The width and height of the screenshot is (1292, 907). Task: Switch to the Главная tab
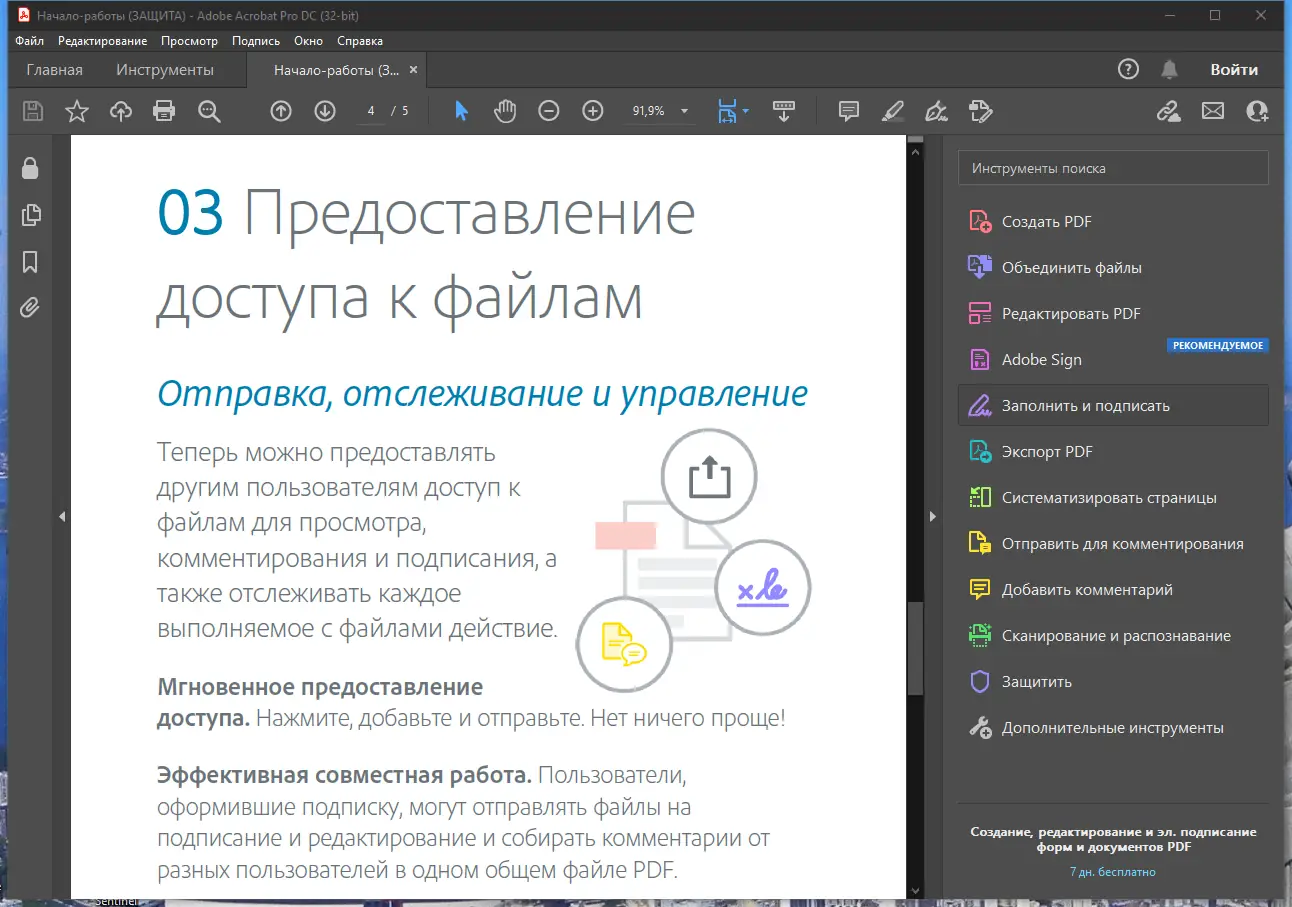(x=54, y=69)
